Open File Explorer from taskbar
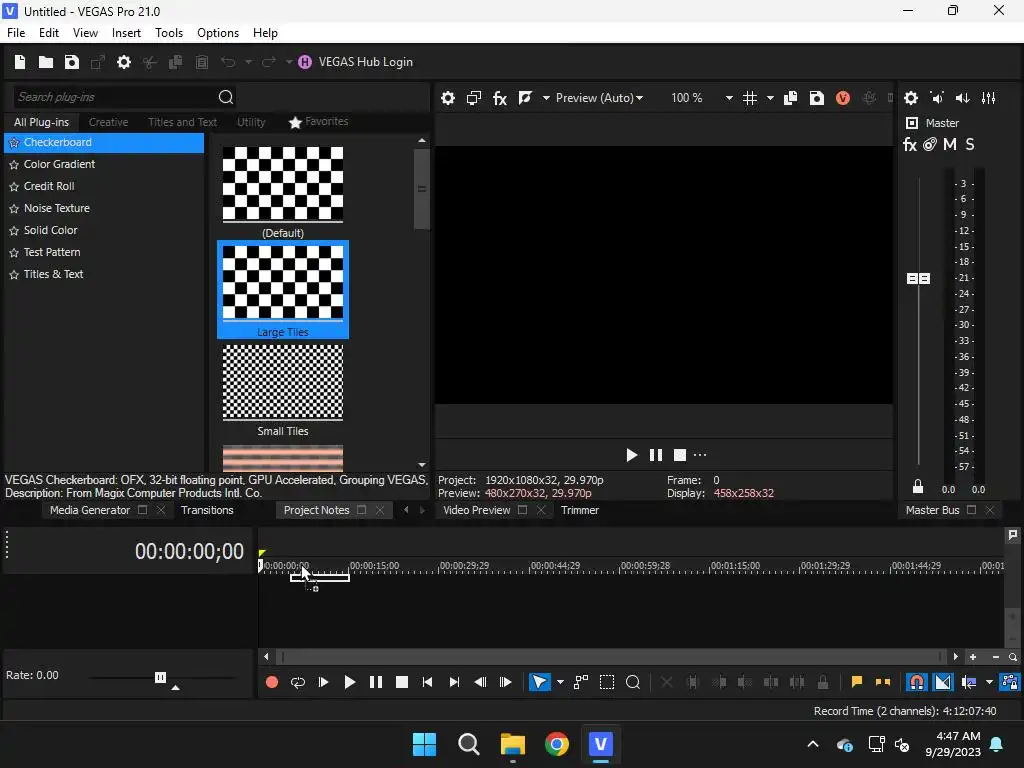Viewport: 1024px width, 768px height. tap(513, 744)
